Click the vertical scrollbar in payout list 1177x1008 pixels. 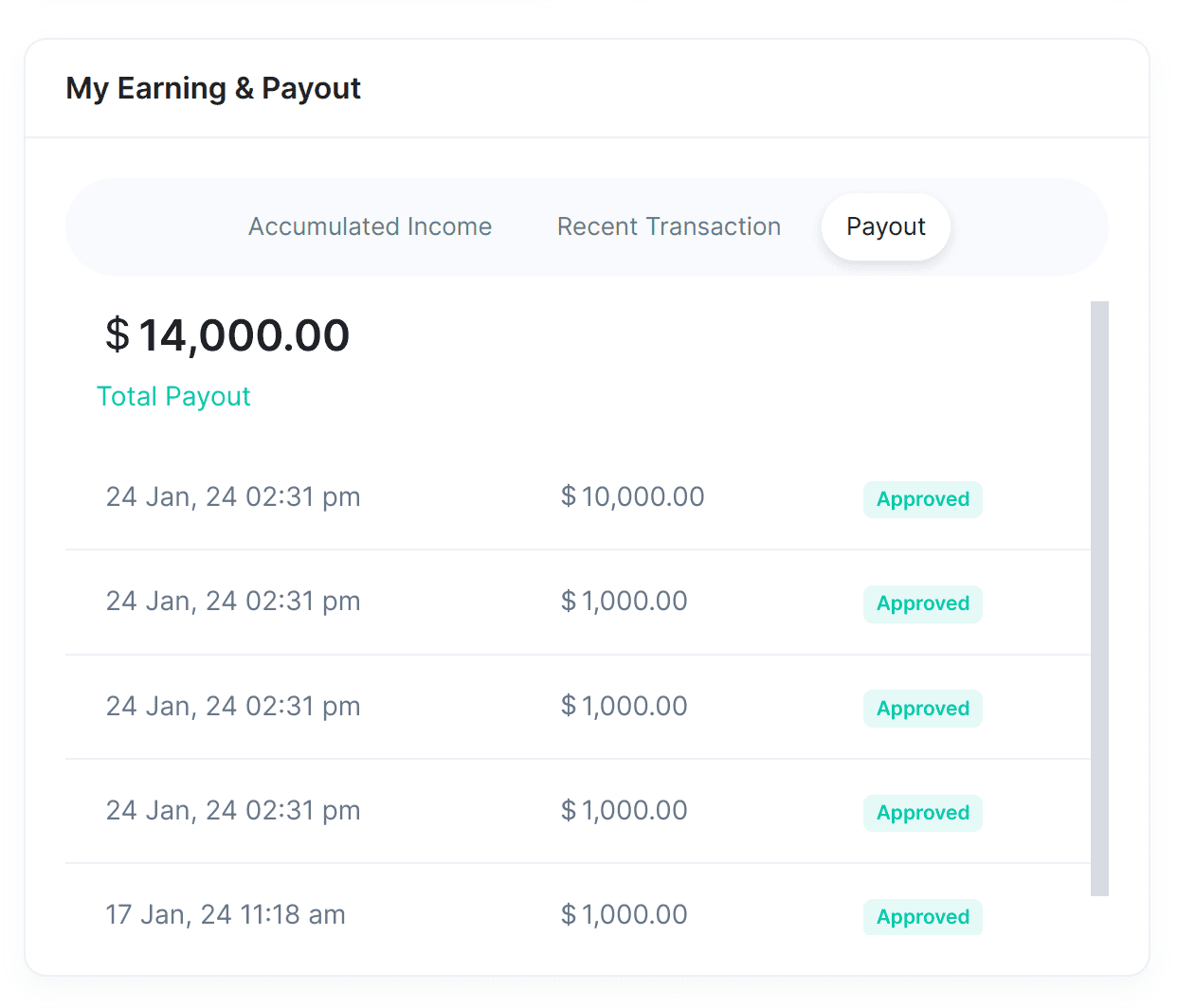1099,597
